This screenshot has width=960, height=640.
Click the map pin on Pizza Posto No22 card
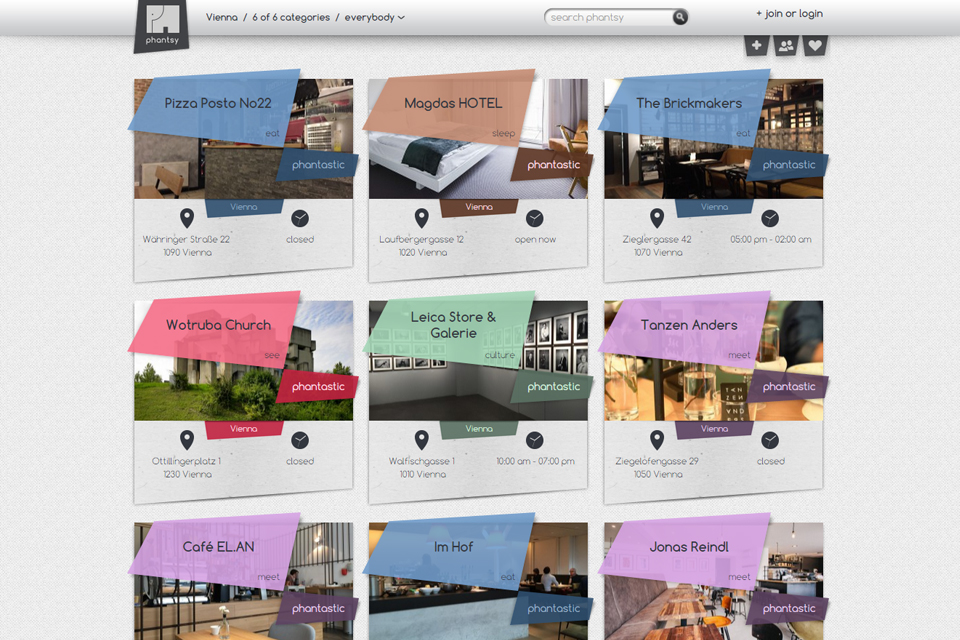tap(187, 218)
